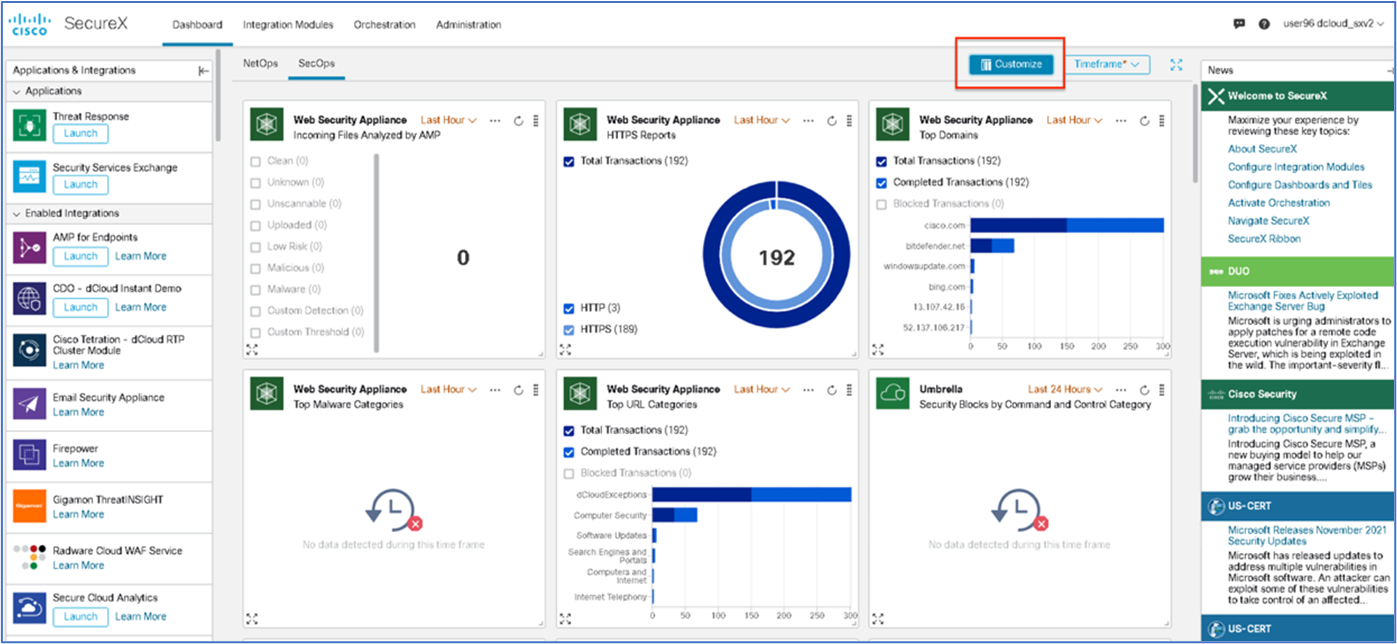Open more options on Top Malware Categories tile
The image size is (1397, 644).
[x=496, y=390]
